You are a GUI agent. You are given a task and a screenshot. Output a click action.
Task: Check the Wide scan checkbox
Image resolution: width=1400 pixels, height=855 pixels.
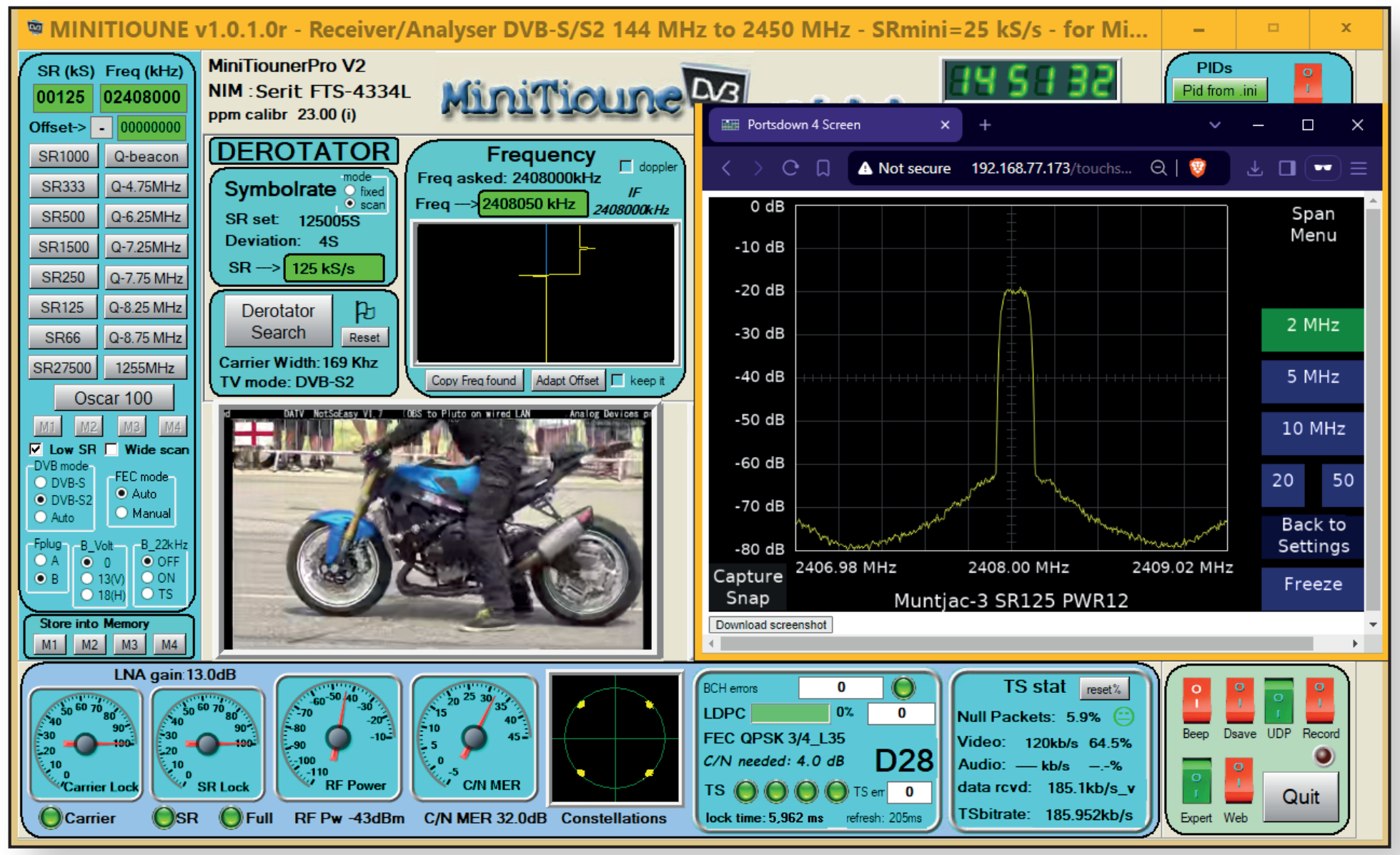(x=112, y=449)
